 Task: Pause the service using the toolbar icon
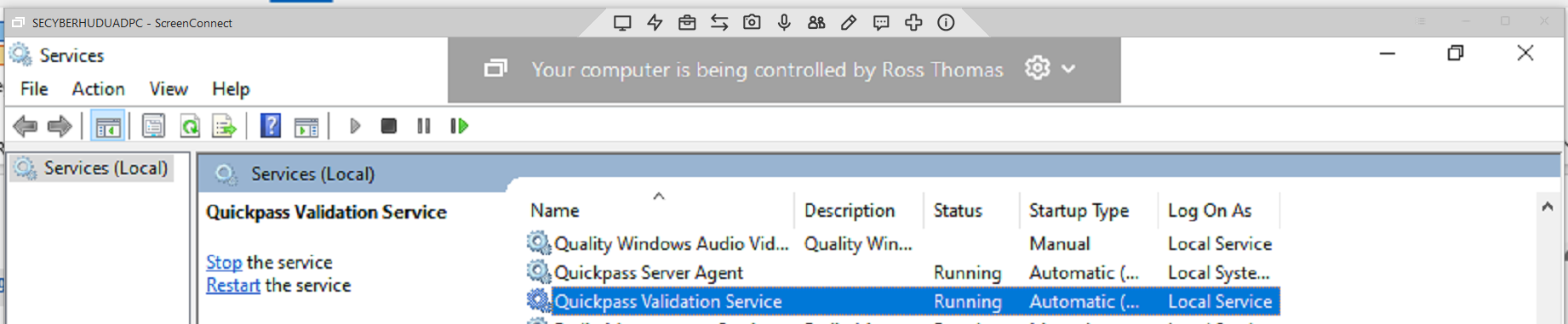(x=424, y=126)
